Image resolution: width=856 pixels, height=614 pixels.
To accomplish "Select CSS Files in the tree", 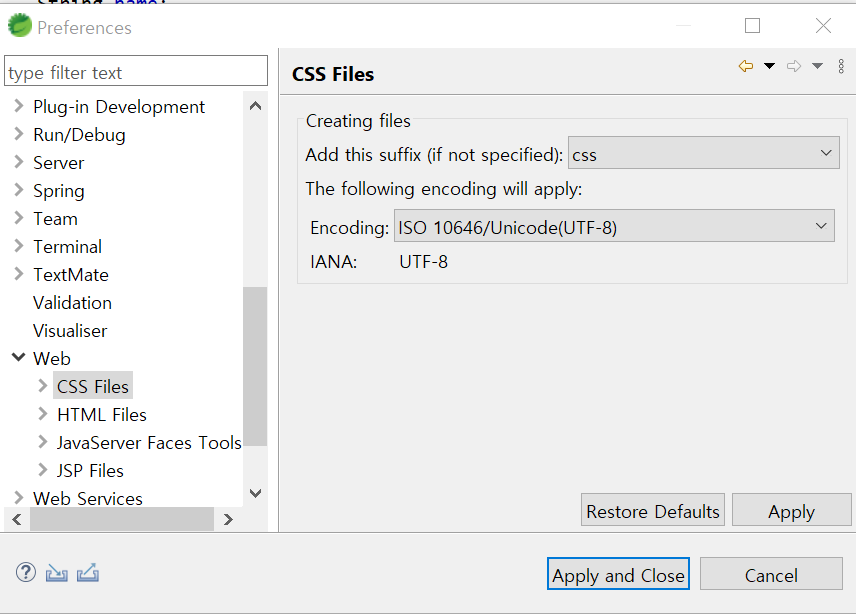I will click(x=93, y=386).
